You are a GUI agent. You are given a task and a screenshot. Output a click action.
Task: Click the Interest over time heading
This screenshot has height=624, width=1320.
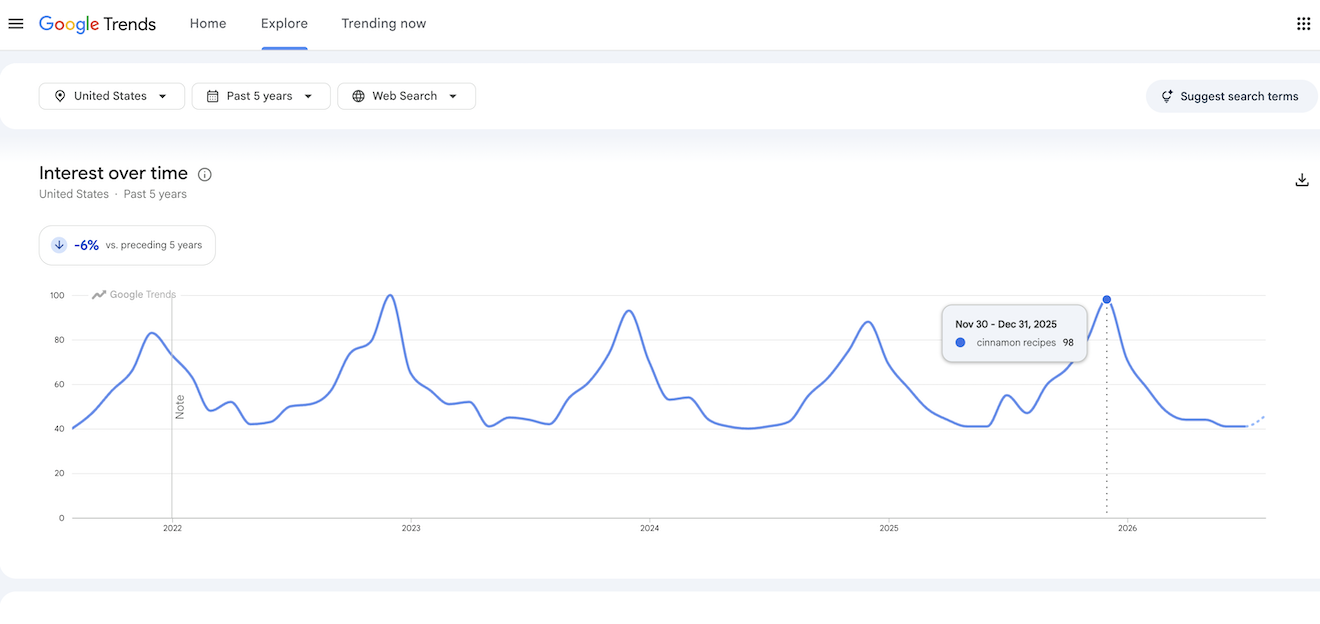(x=113, y=173)
